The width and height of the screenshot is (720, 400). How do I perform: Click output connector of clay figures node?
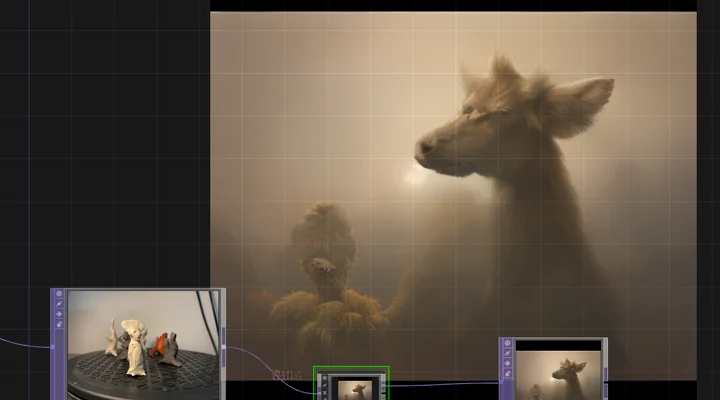[x=224, y=347]
